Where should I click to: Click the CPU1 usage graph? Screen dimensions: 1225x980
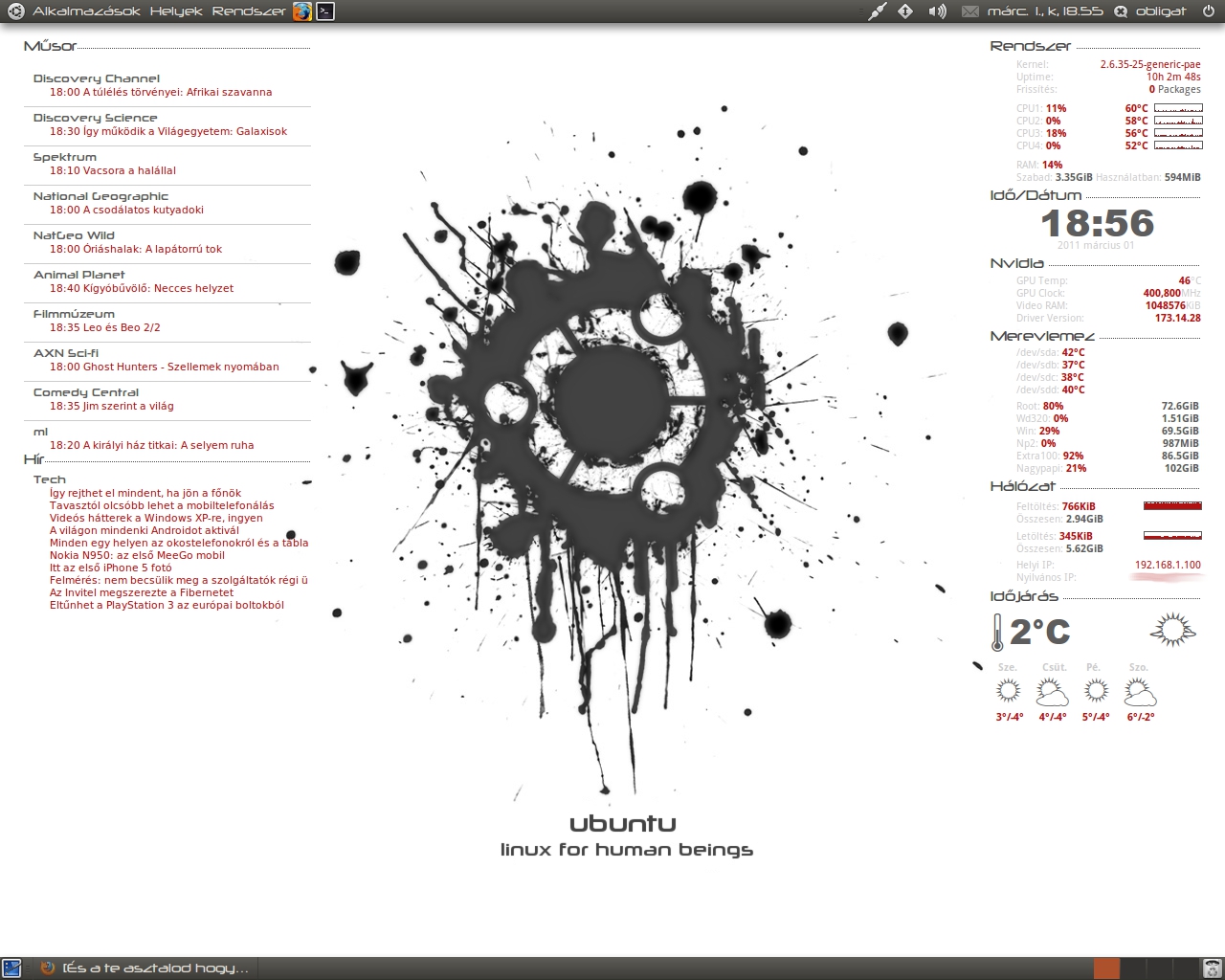[x=1178, y=108]
